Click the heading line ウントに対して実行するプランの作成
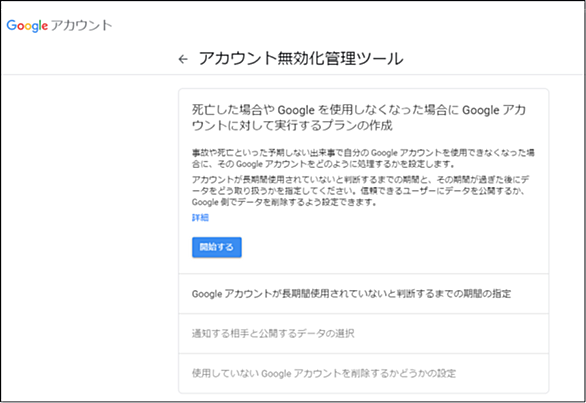 pos(292,126)
